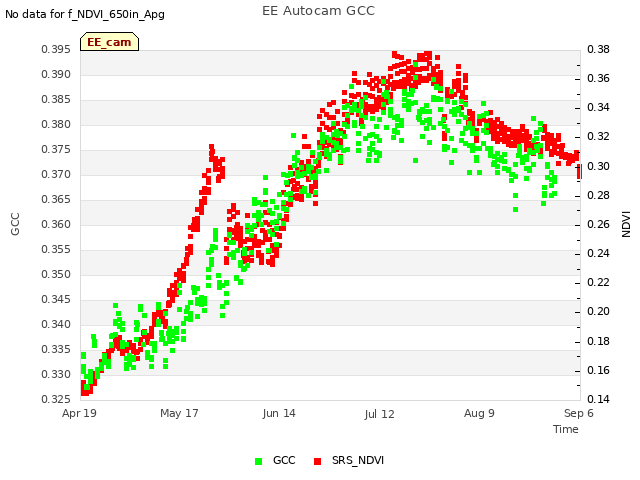Click the 0.20 NDVI axis value
Image resolution: width=640 pixels, height=480 pixels.
tap(598, 311)
